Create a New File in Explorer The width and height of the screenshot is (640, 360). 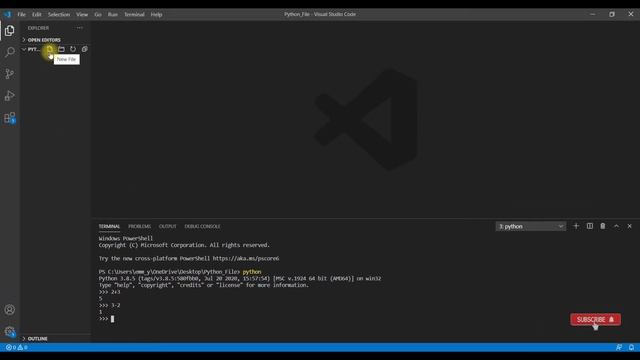point(49,49)
